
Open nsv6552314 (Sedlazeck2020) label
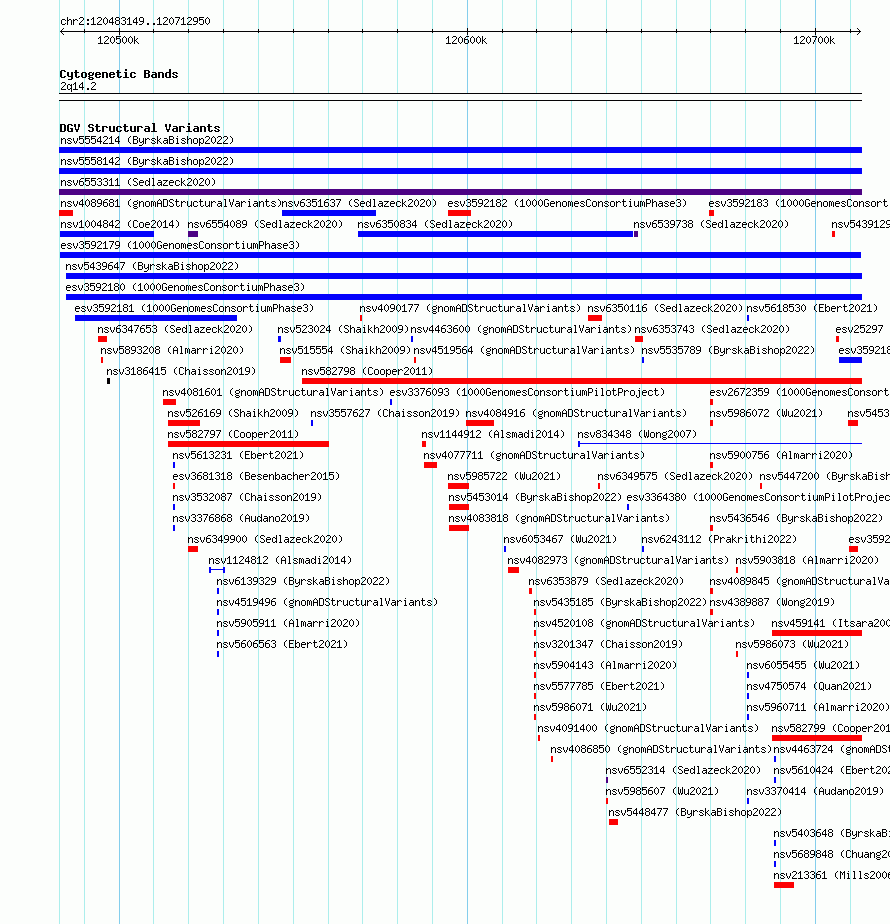pos(683,771)
